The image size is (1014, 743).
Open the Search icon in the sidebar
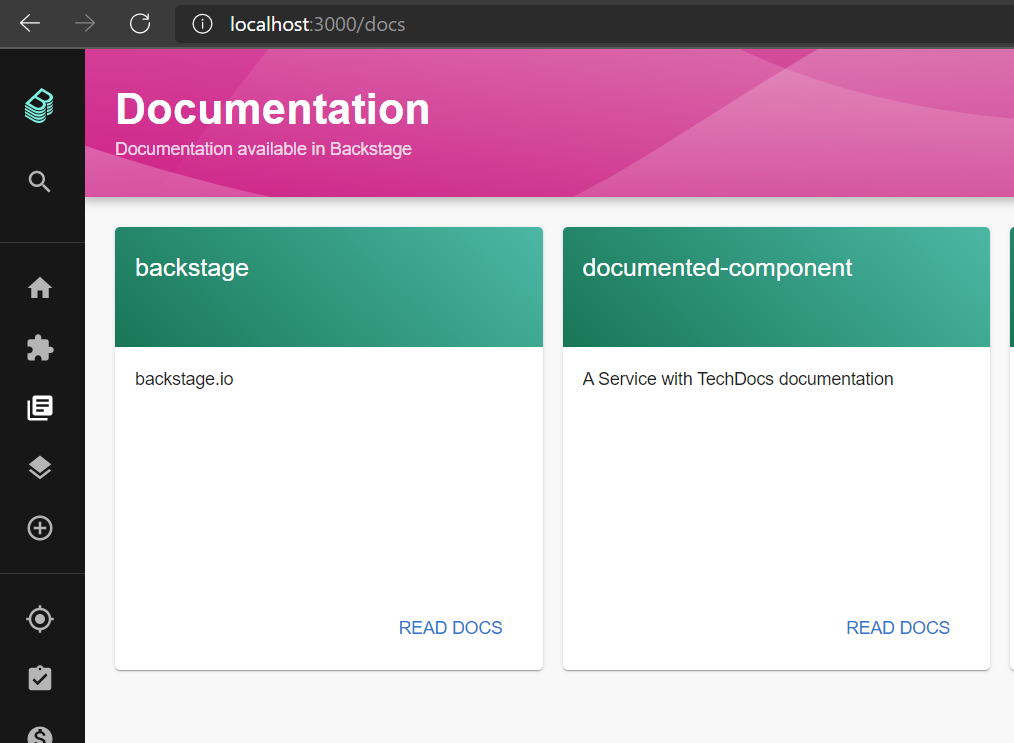(40, 181)
